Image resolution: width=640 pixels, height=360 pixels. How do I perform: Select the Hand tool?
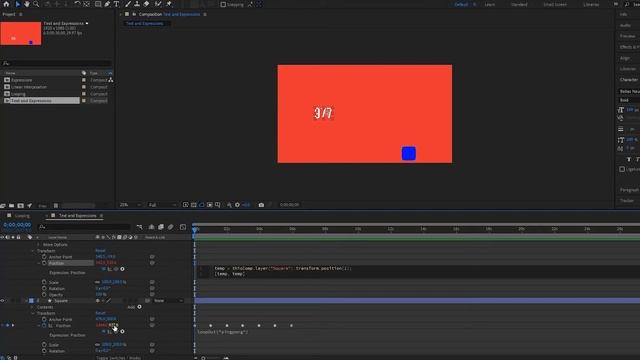click(27, 4)
